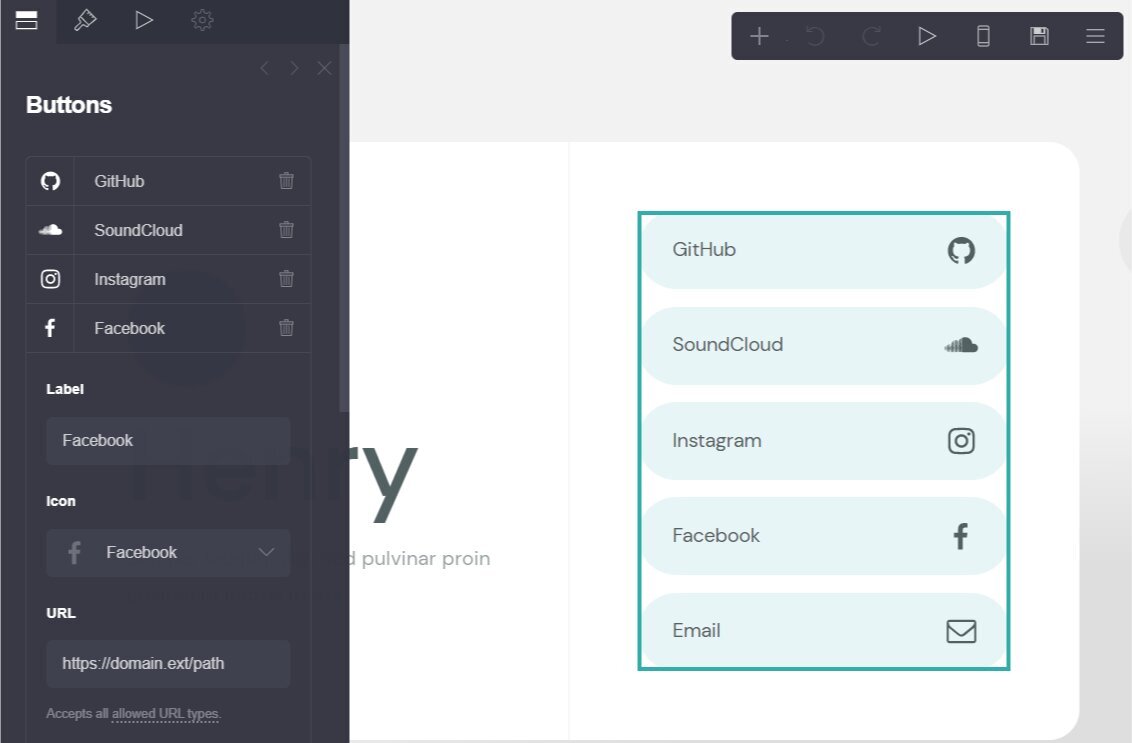Delete the Facebook button entry

tap(287, 328)
